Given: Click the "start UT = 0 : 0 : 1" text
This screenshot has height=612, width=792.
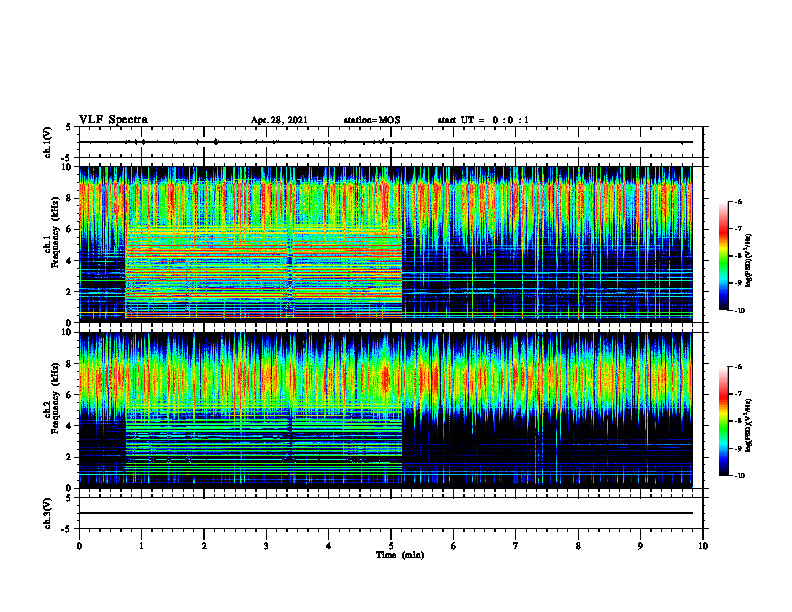Looking at the screenshot, I should (483, 120).
